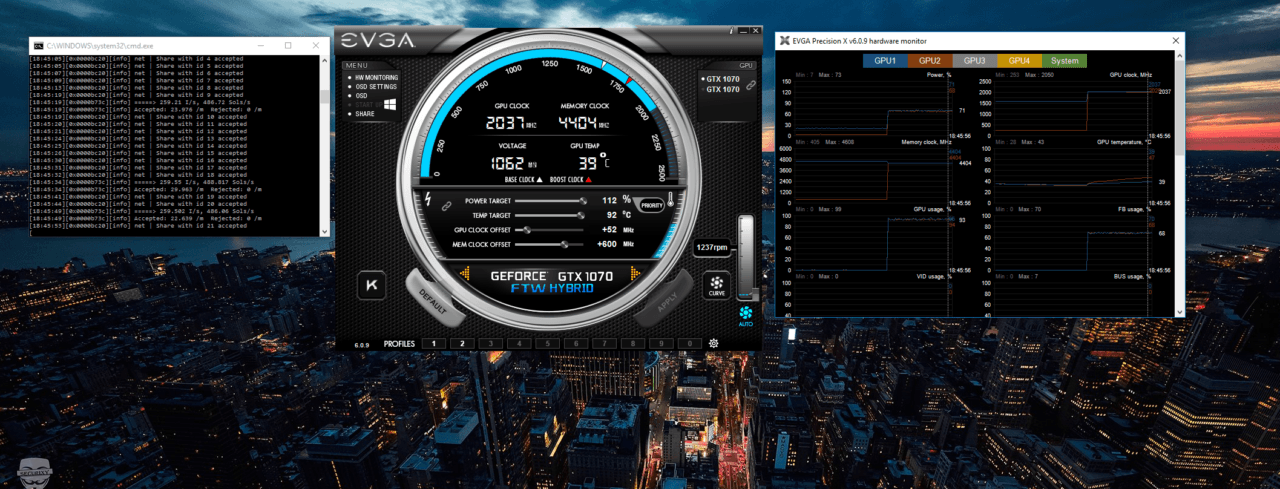Switch to next GPU with right arrows
This screenshot has width=1280, height=489.
636,274
